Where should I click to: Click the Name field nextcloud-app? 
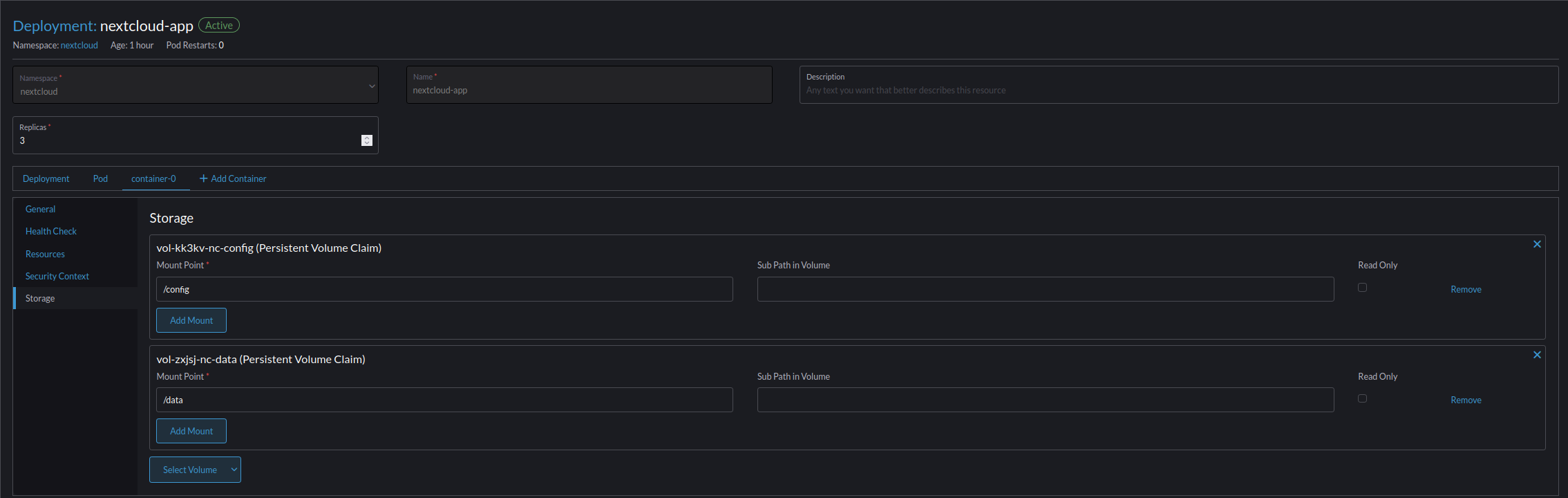coord(589,85)
